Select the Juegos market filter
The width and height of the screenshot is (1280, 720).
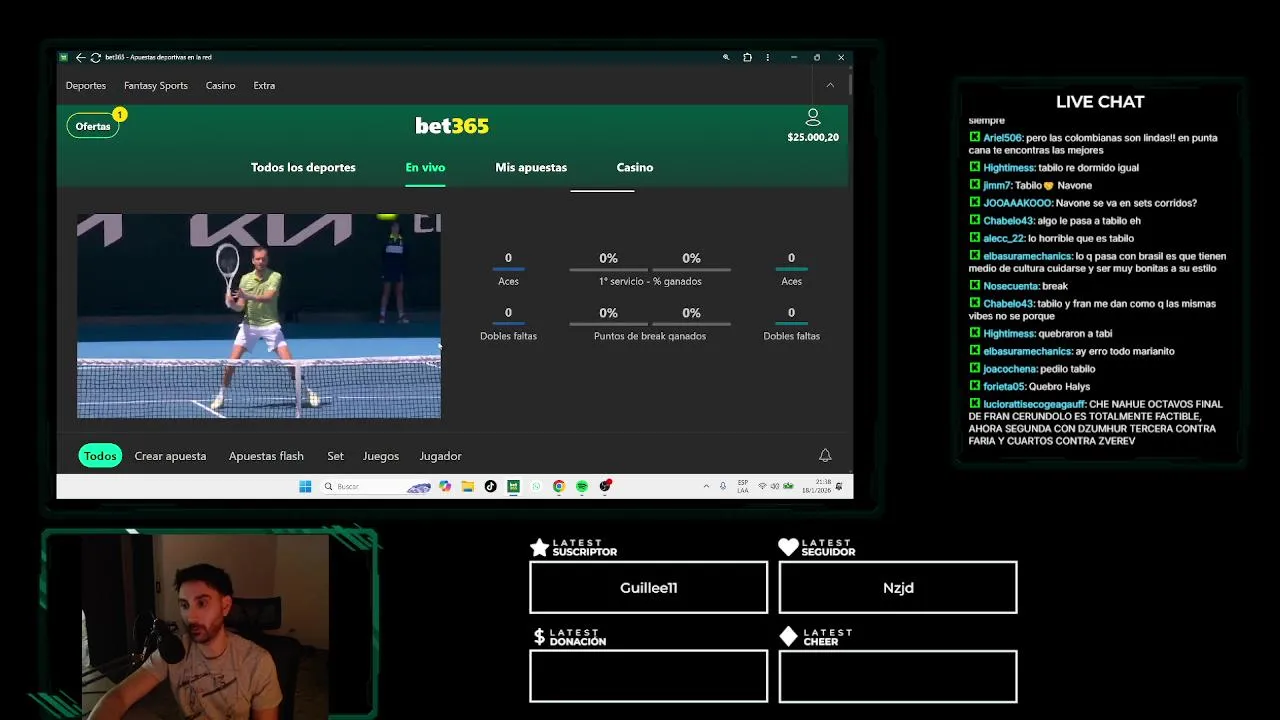click(x=381, y=456)
